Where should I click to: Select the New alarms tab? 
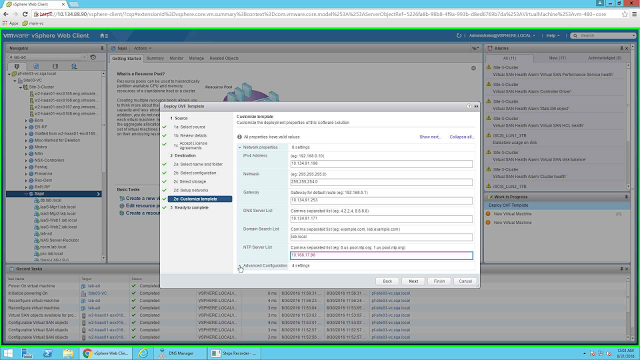pos(557,58)
